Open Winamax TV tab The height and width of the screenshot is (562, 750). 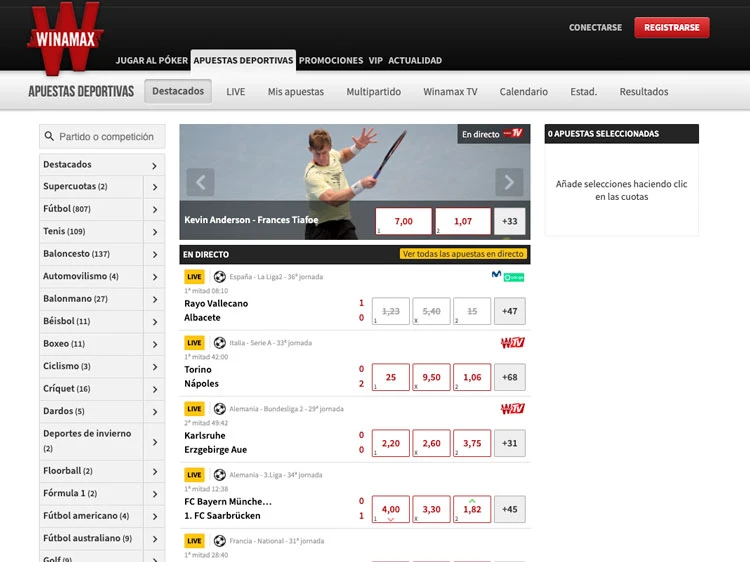pos(450,92)
